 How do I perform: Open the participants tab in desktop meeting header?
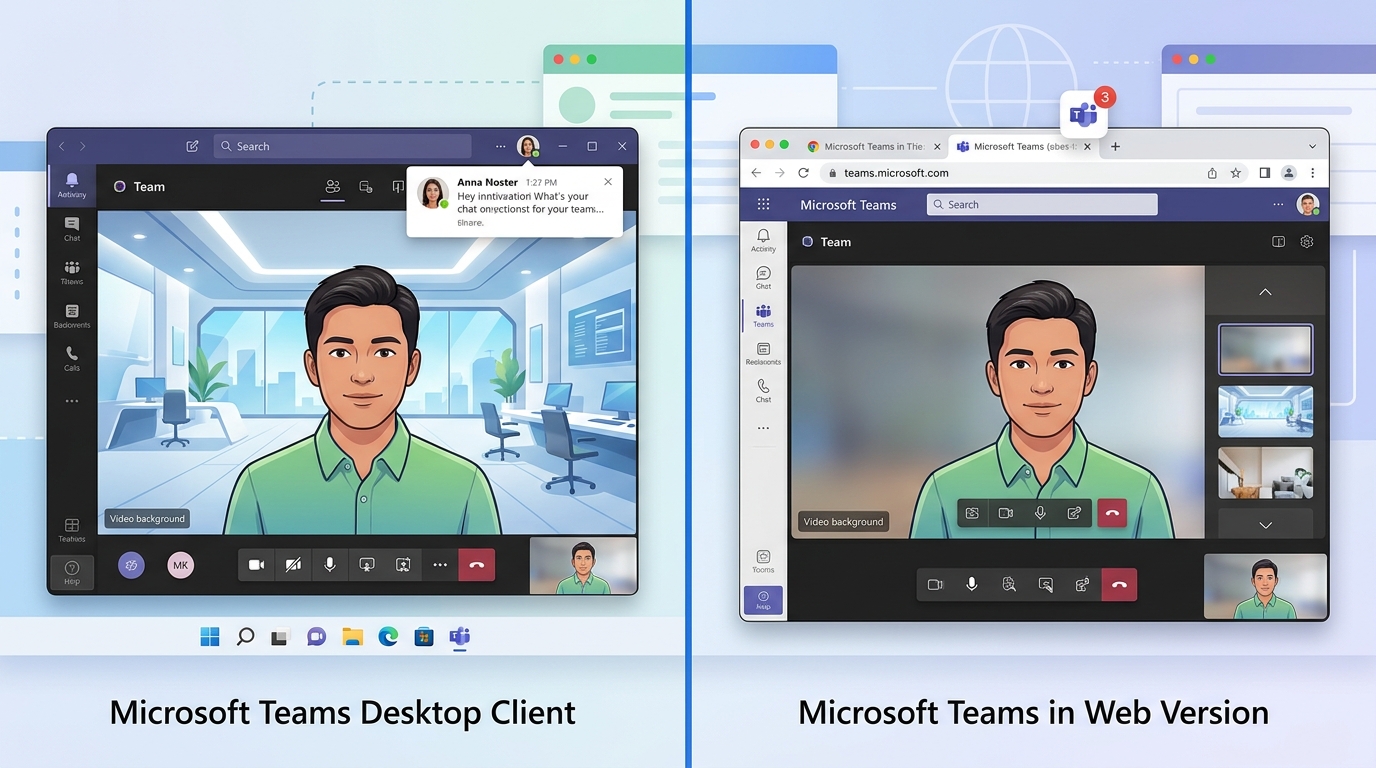pos(333,187)
